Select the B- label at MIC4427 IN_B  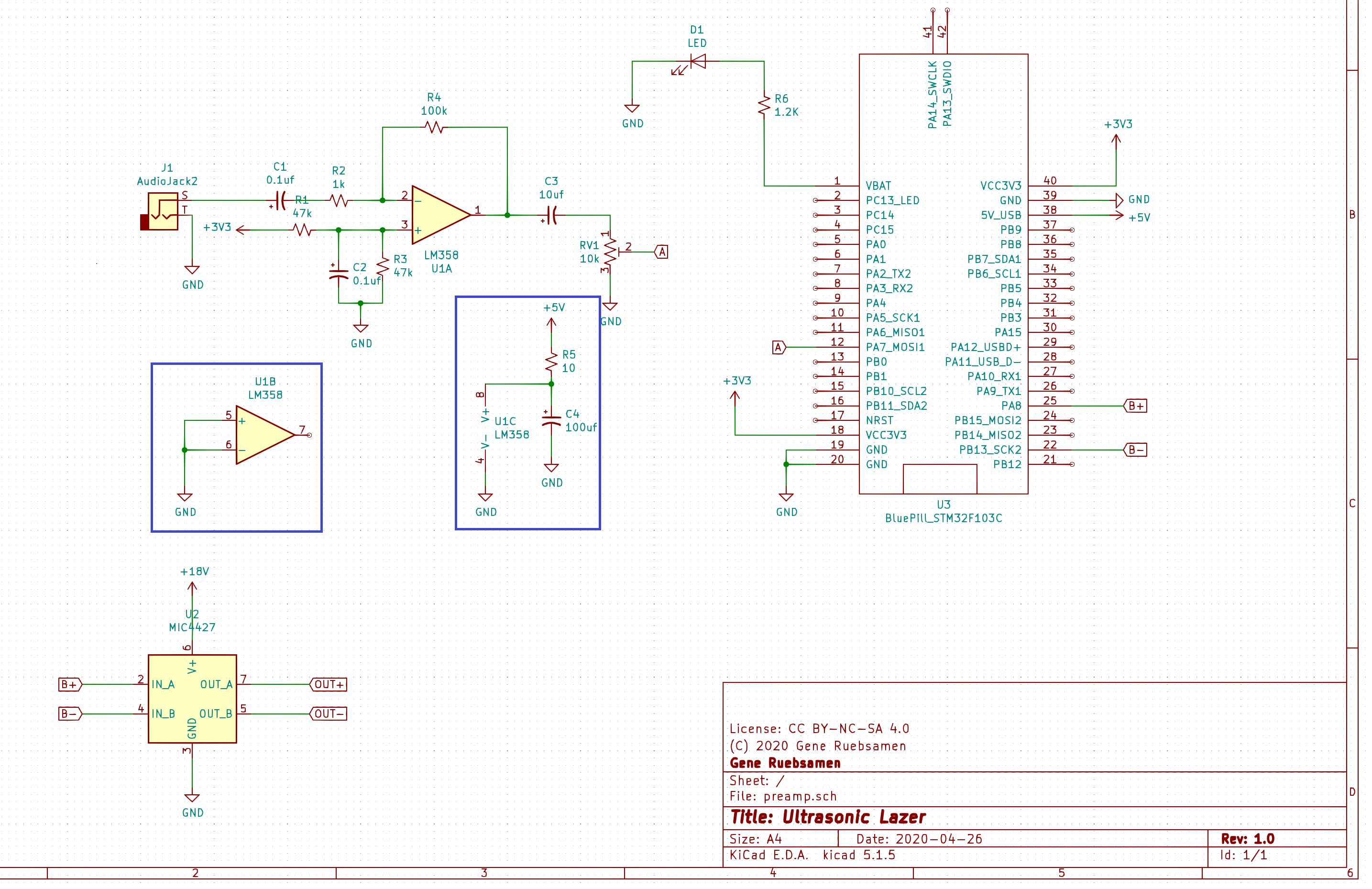[70, 714]
